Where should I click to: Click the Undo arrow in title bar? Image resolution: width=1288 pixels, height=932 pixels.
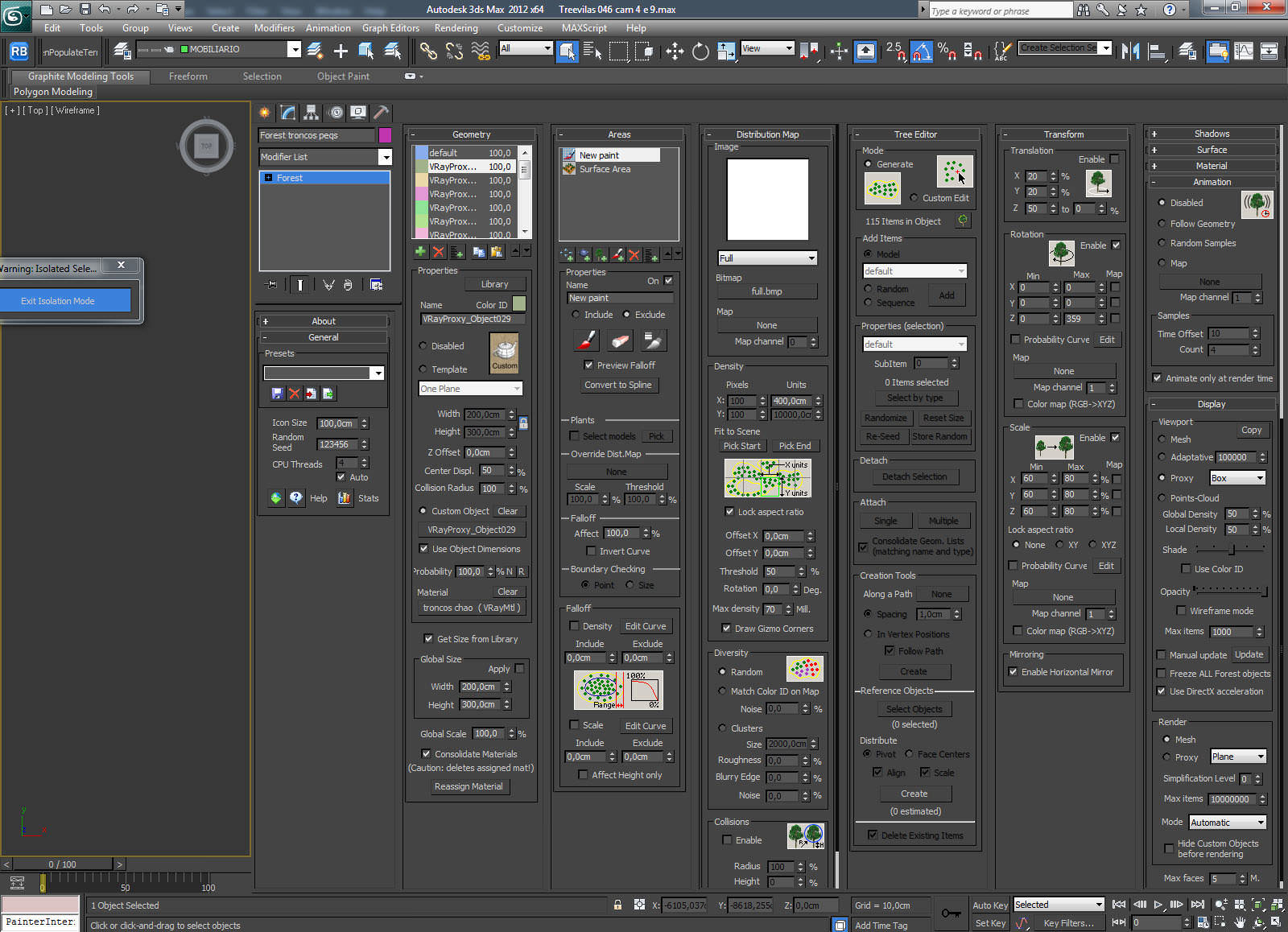pos(104,9)
